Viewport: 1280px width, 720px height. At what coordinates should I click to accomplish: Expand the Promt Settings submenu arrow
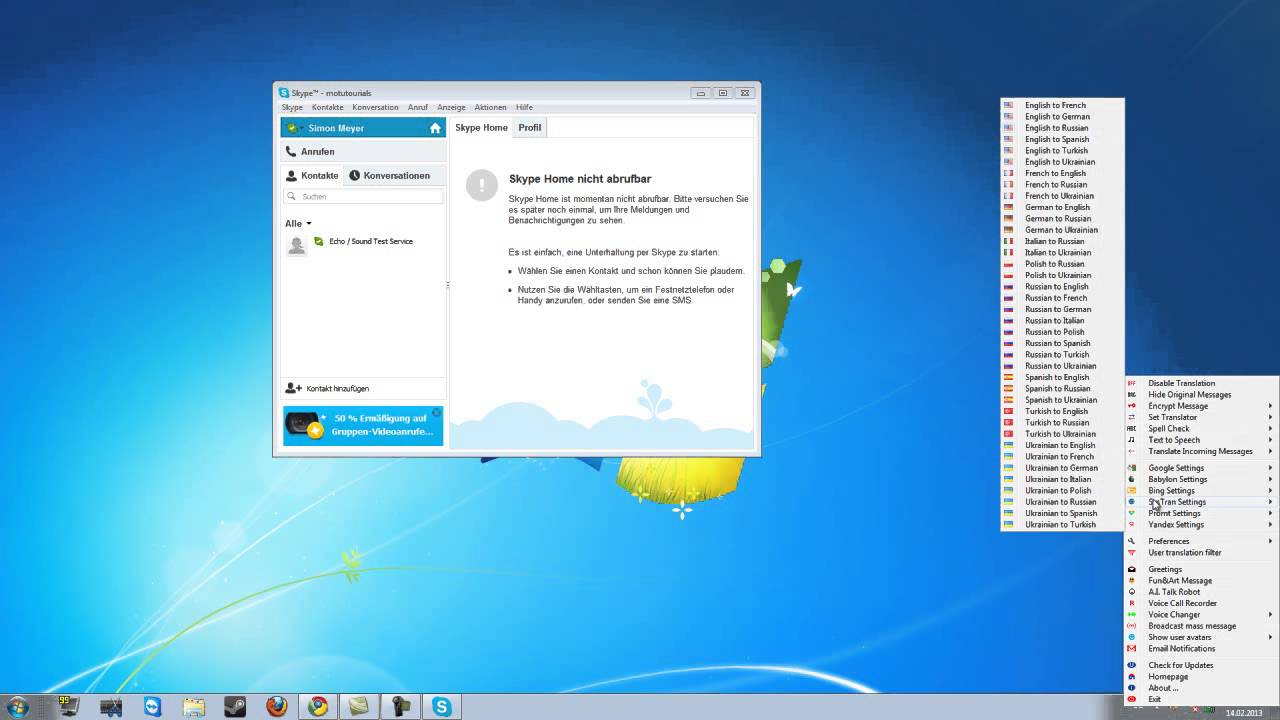(x=1271, y=513)
